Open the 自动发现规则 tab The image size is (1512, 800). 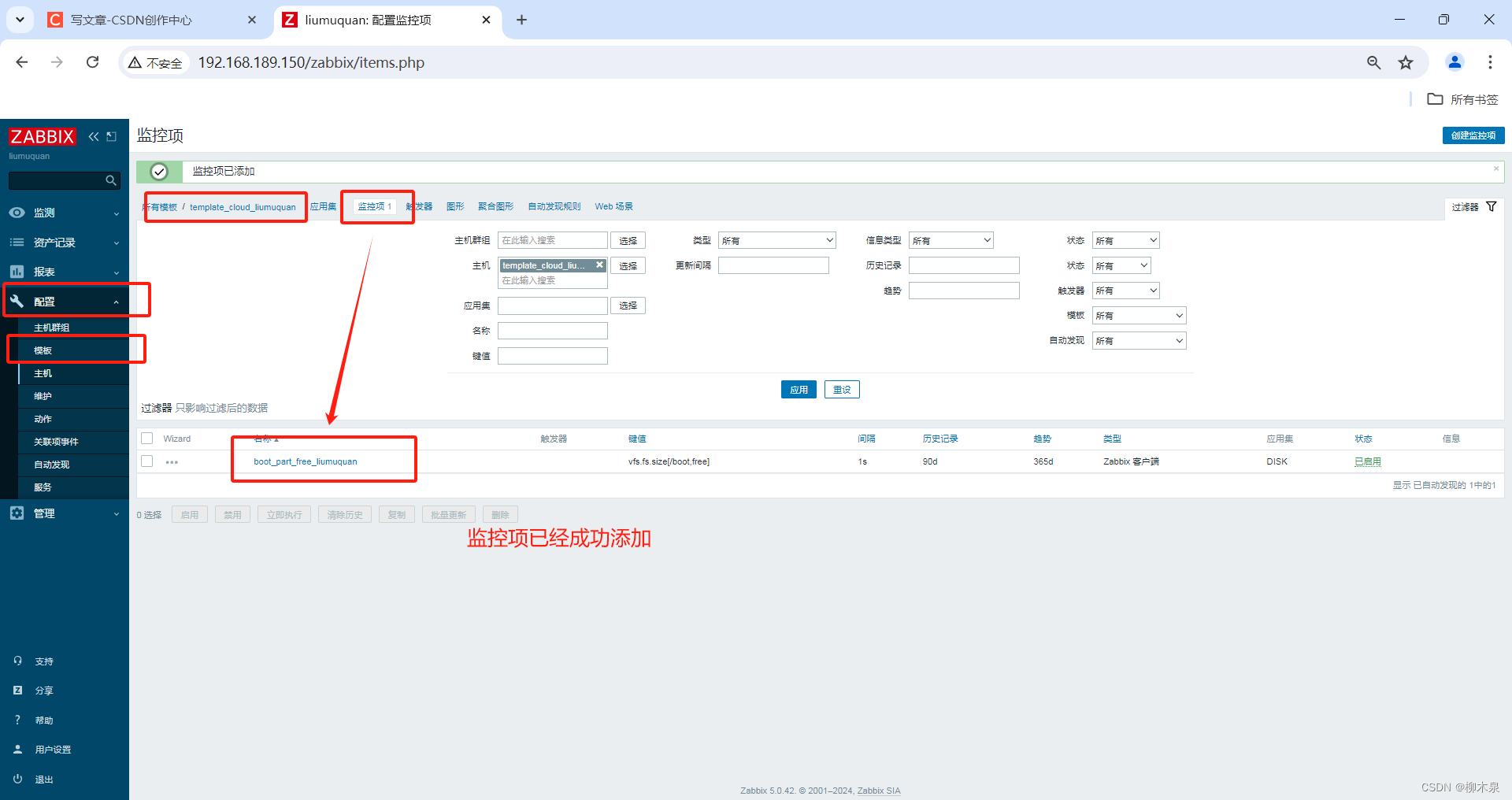(554, 206)
